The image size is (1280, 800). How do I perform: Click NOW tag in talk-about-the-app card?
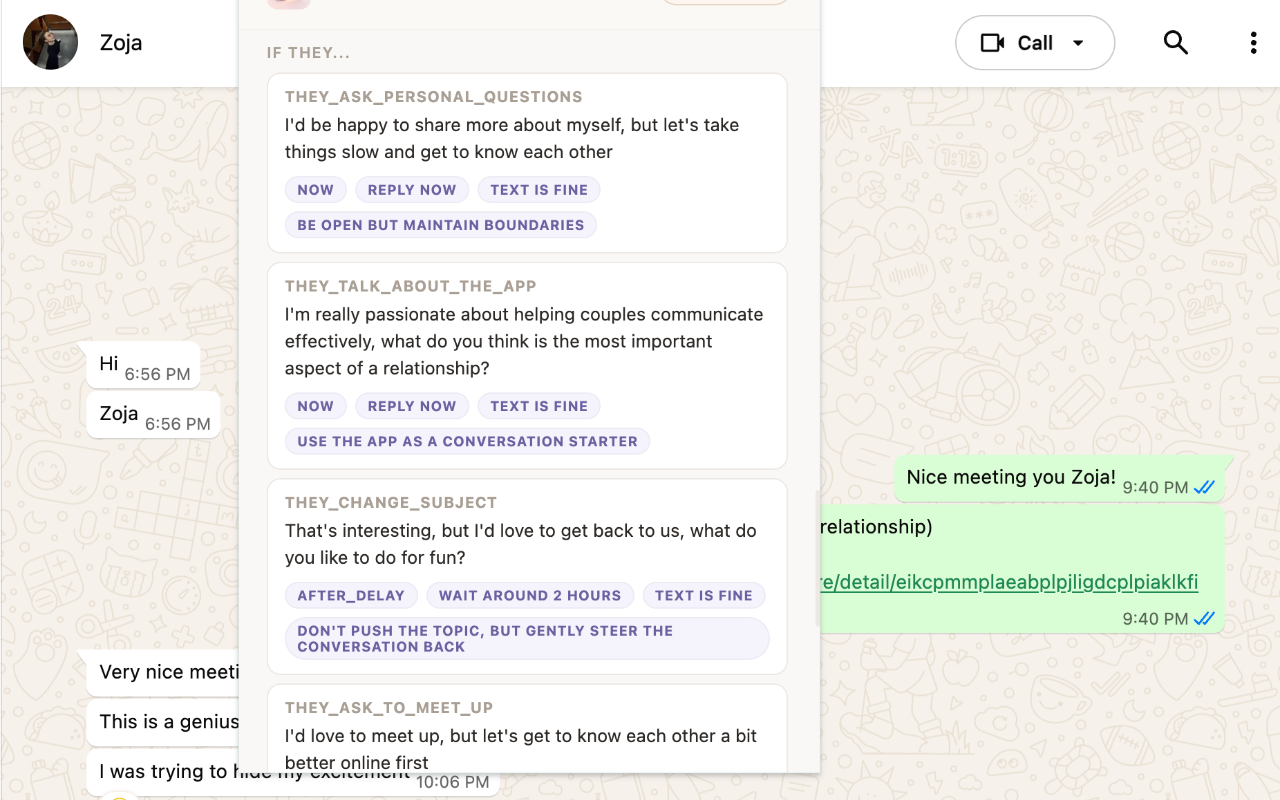click(x=316, y=406)
